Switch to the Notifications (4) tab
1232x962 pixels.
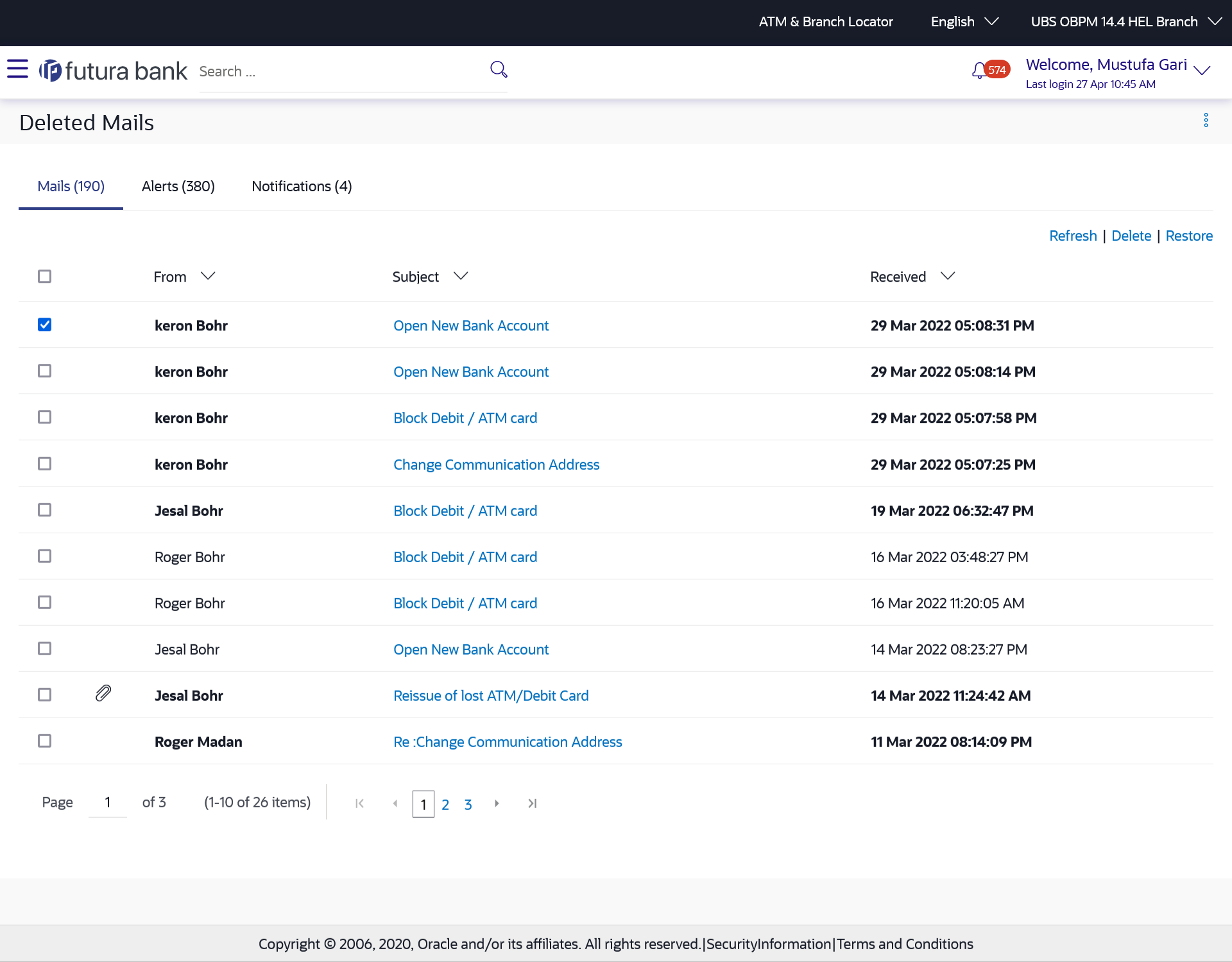tap(302, 186)
